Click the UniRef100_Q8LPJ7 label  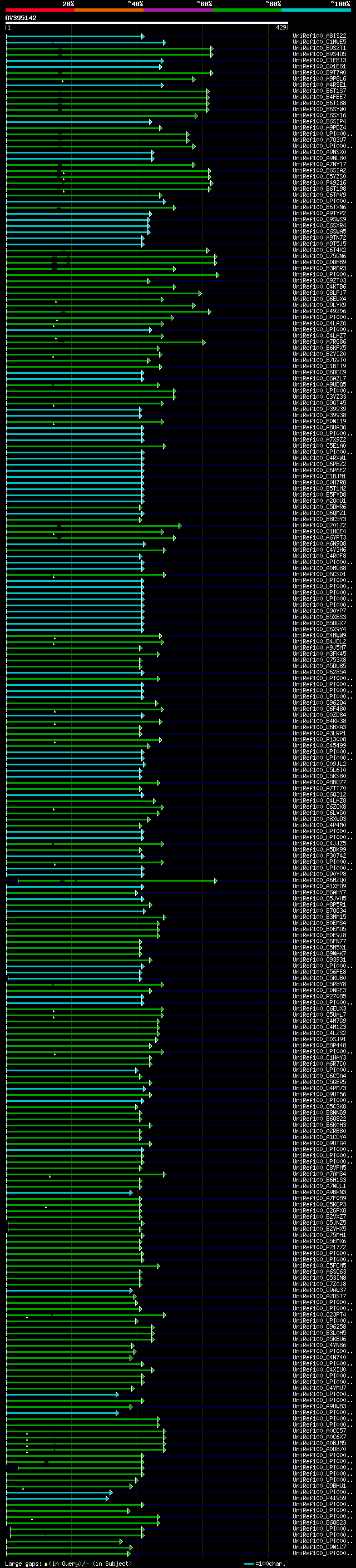pyautogui.click(x=319, y=293)
